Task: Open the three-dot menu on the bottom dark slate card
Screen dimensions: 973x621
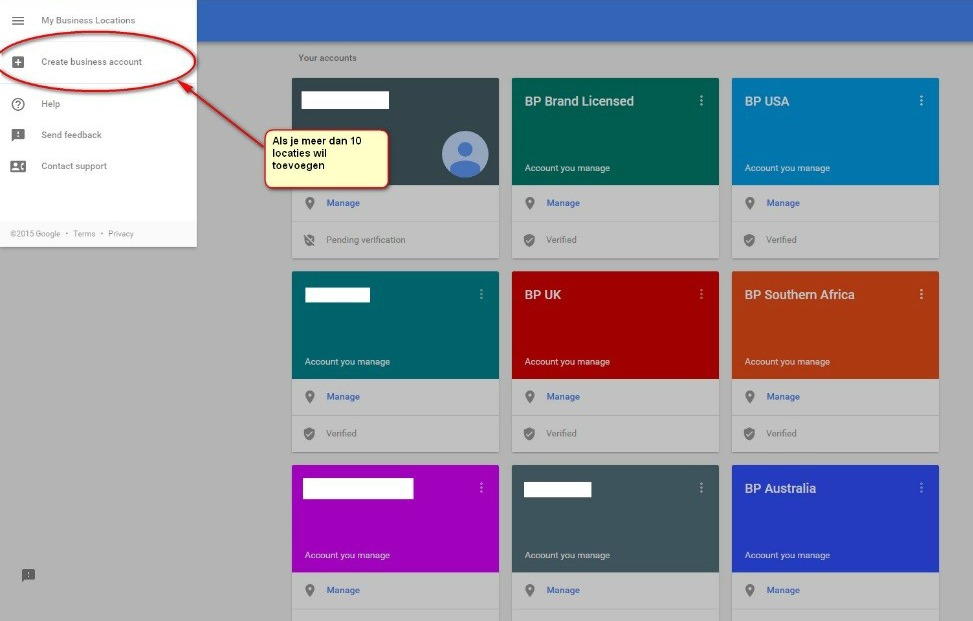Action: click(701, 488)
